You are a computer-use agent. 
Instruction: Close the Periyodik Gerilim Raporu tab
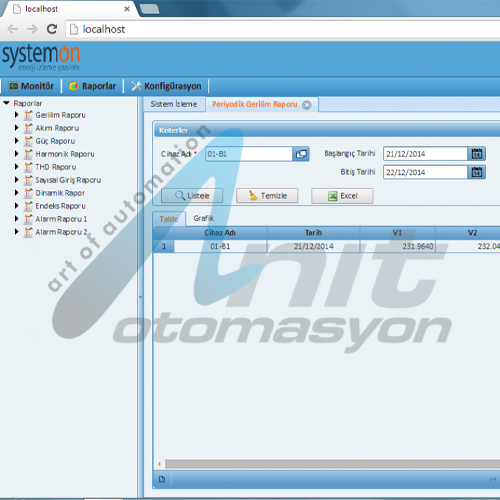tap(307, 105)
